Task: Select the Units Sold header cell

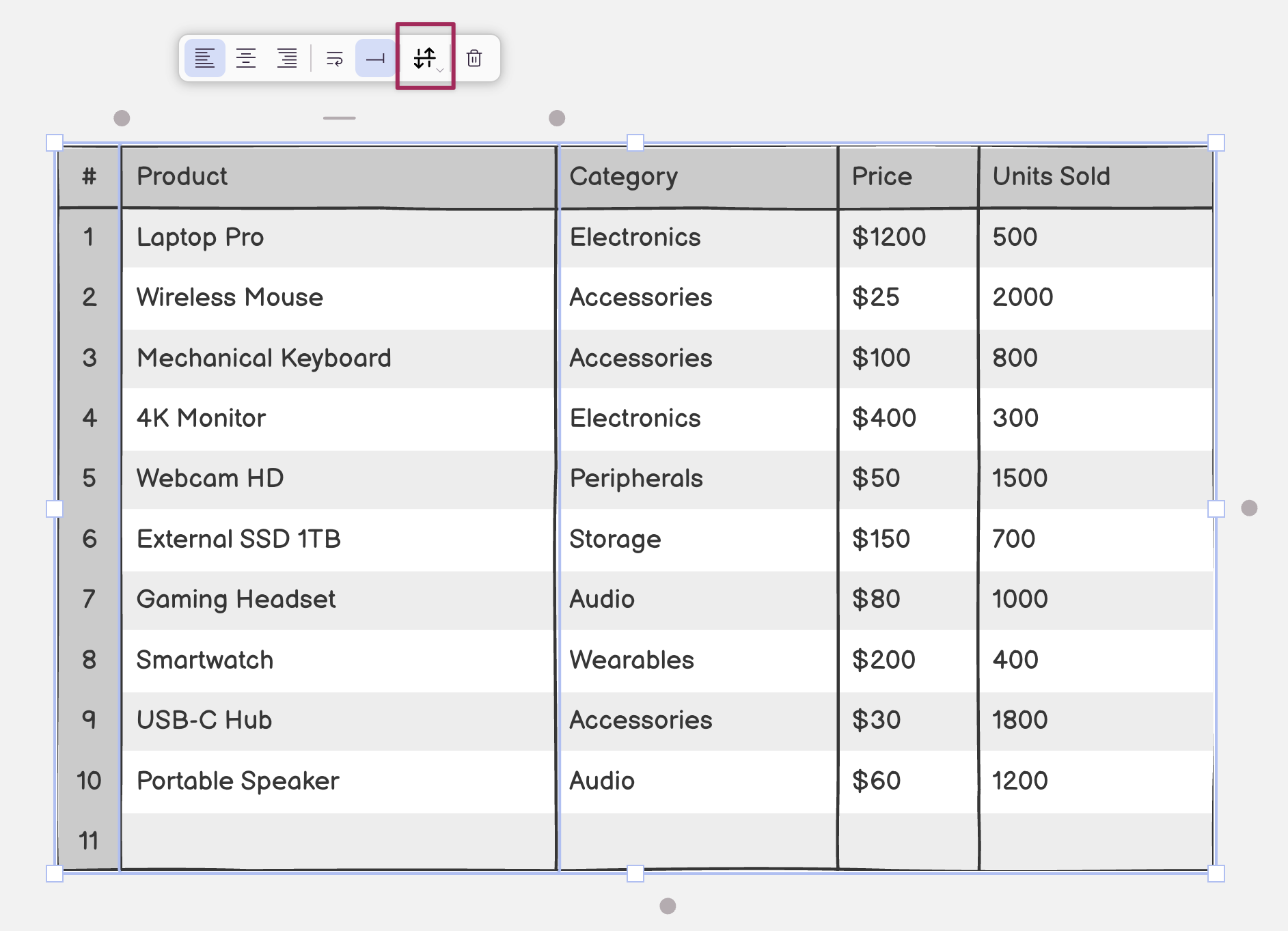Action: pyautogui.click(x=1095, y=177)
